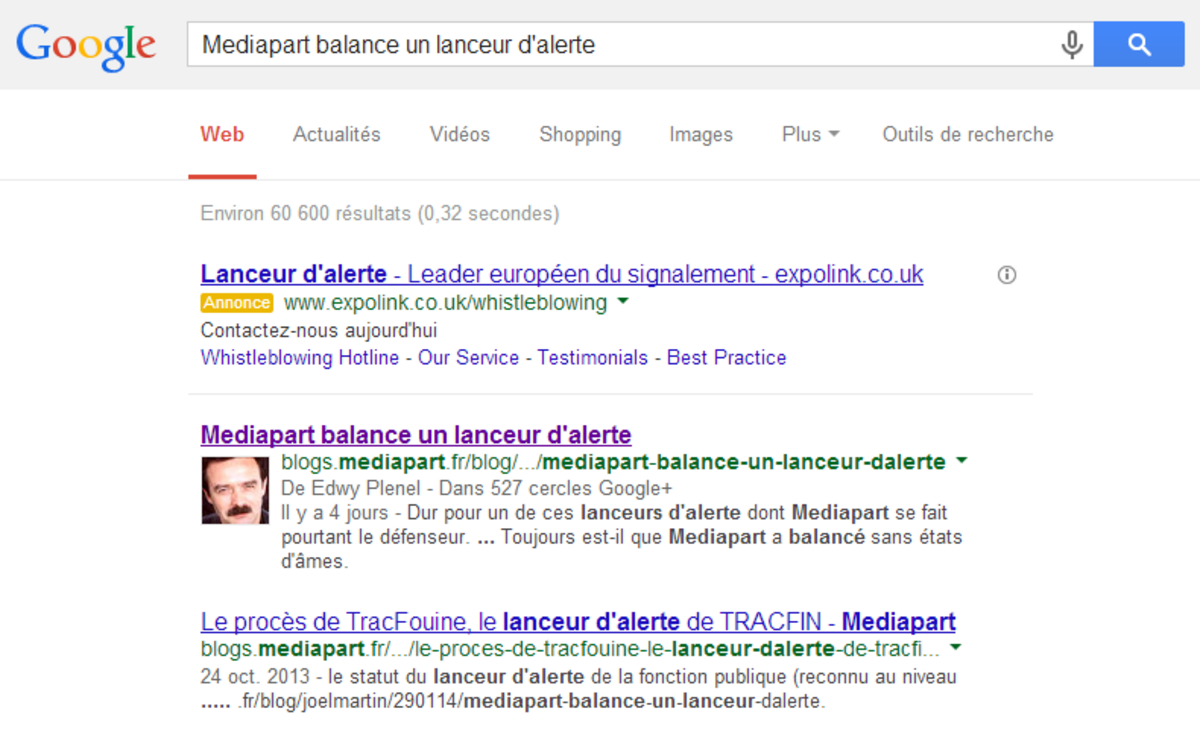1200x735 pixels.
Task: Click the blue search magnifier button
Action: (1139, 45)
